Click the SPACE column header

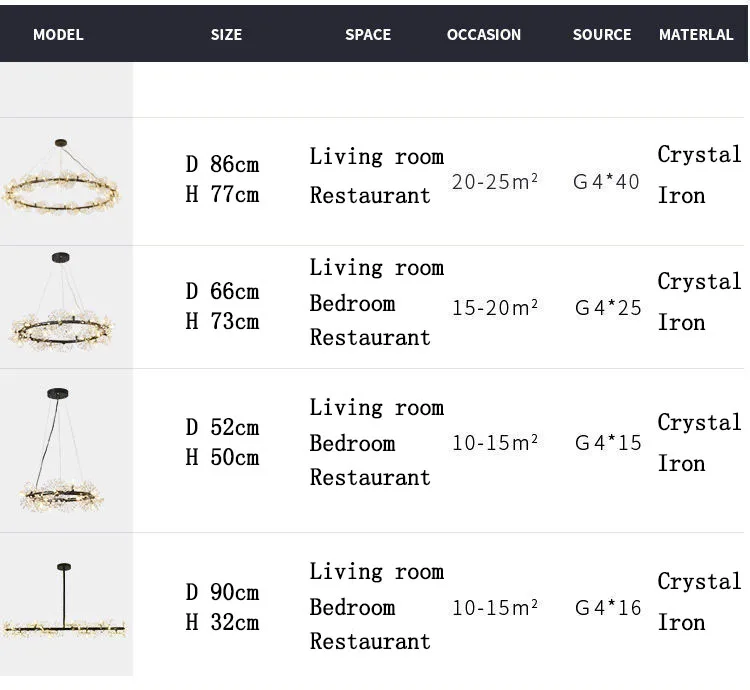[368, 35]
